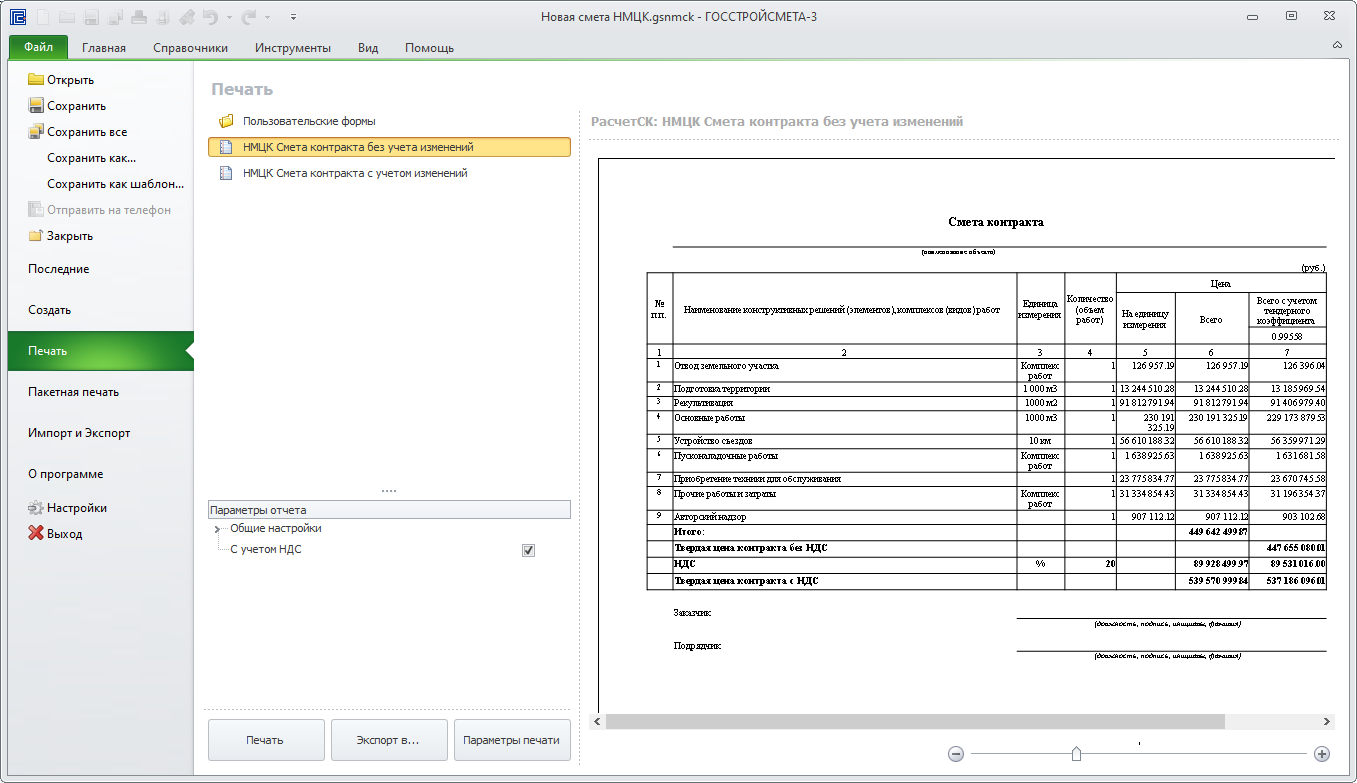Open the Последние section

59,269
